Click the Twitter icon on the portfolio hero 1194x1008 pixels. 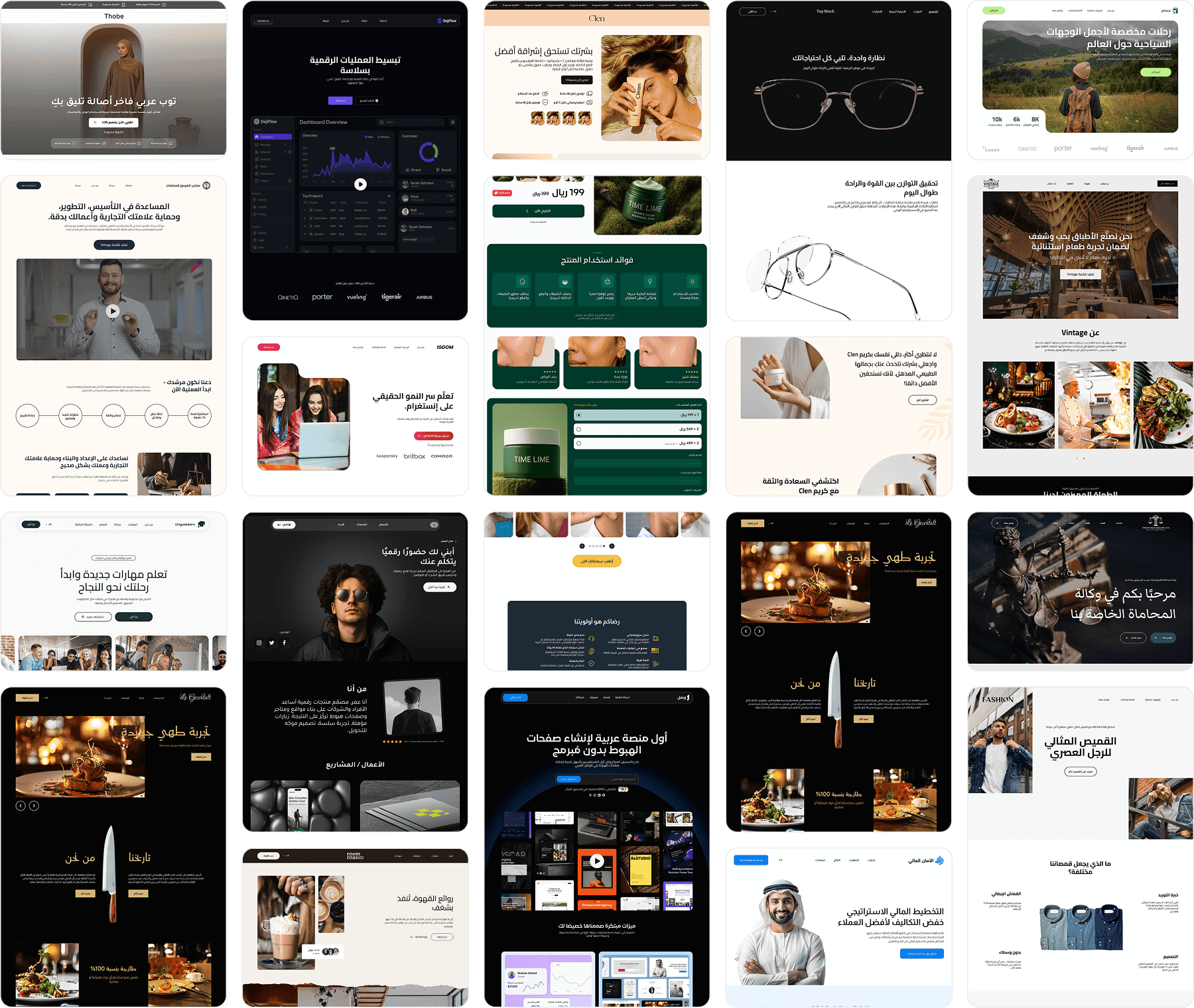[x=272, y=643]
